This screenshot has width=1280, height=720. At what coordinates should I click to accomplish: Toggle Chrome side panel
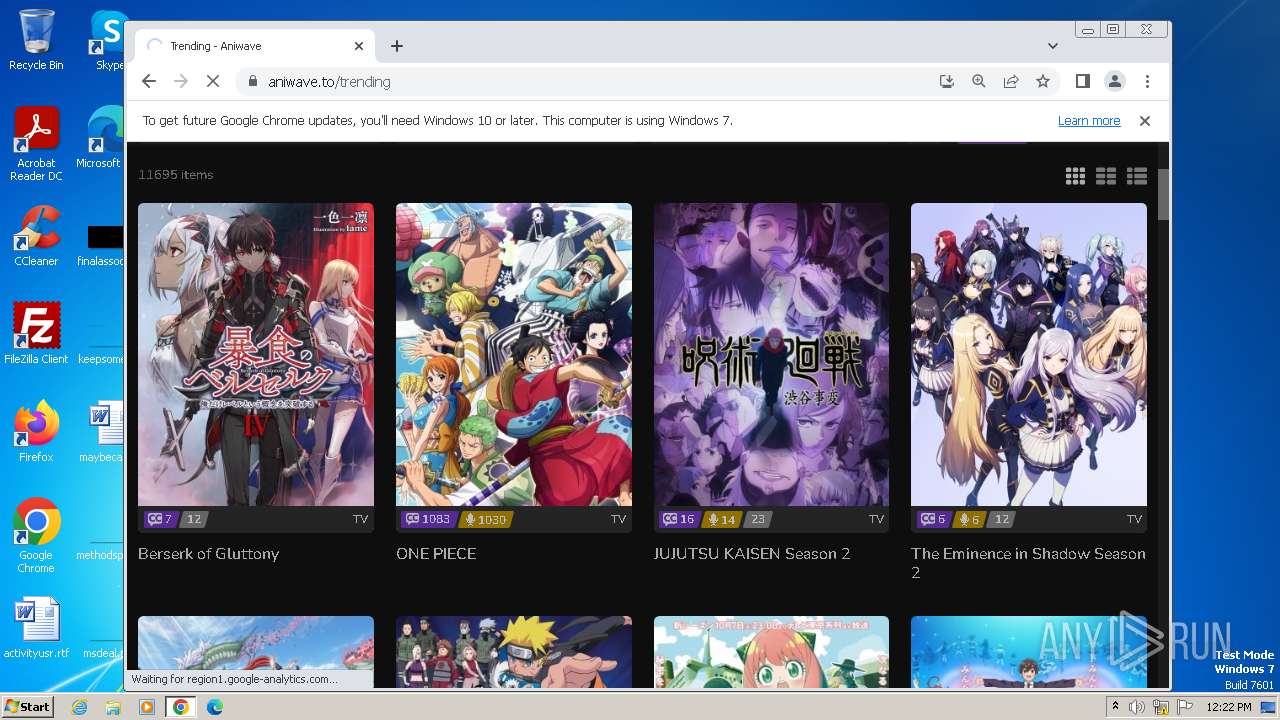[1082, 81]
